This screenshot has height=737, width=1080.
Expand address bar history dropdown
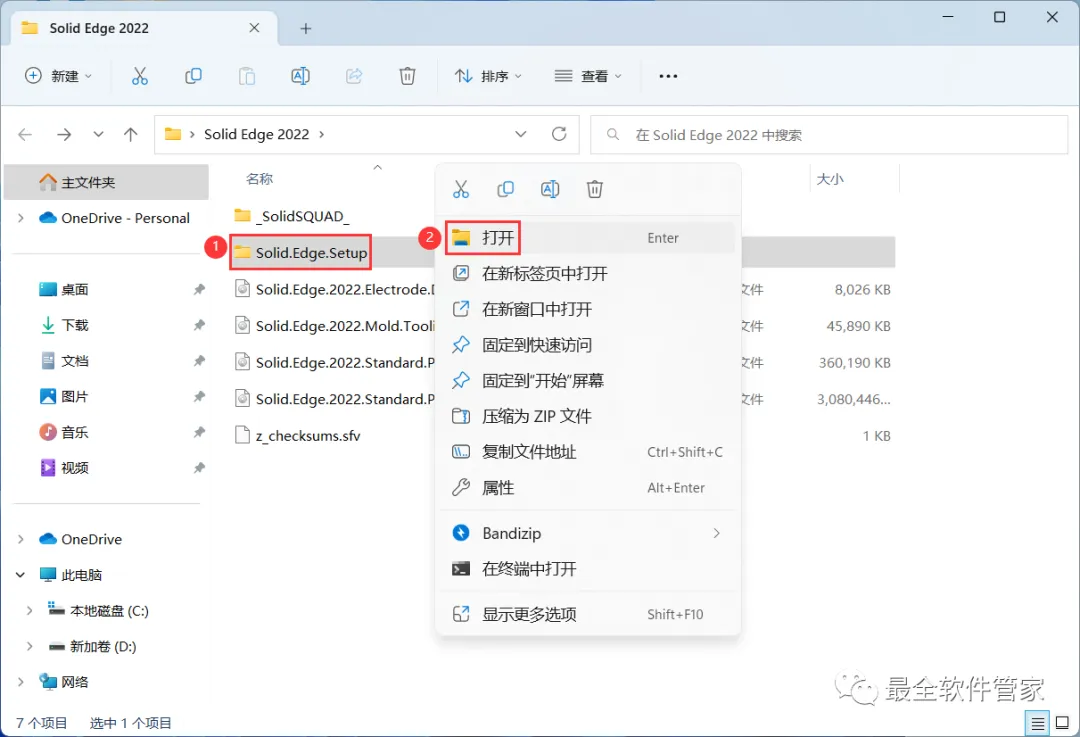(521, 134)
